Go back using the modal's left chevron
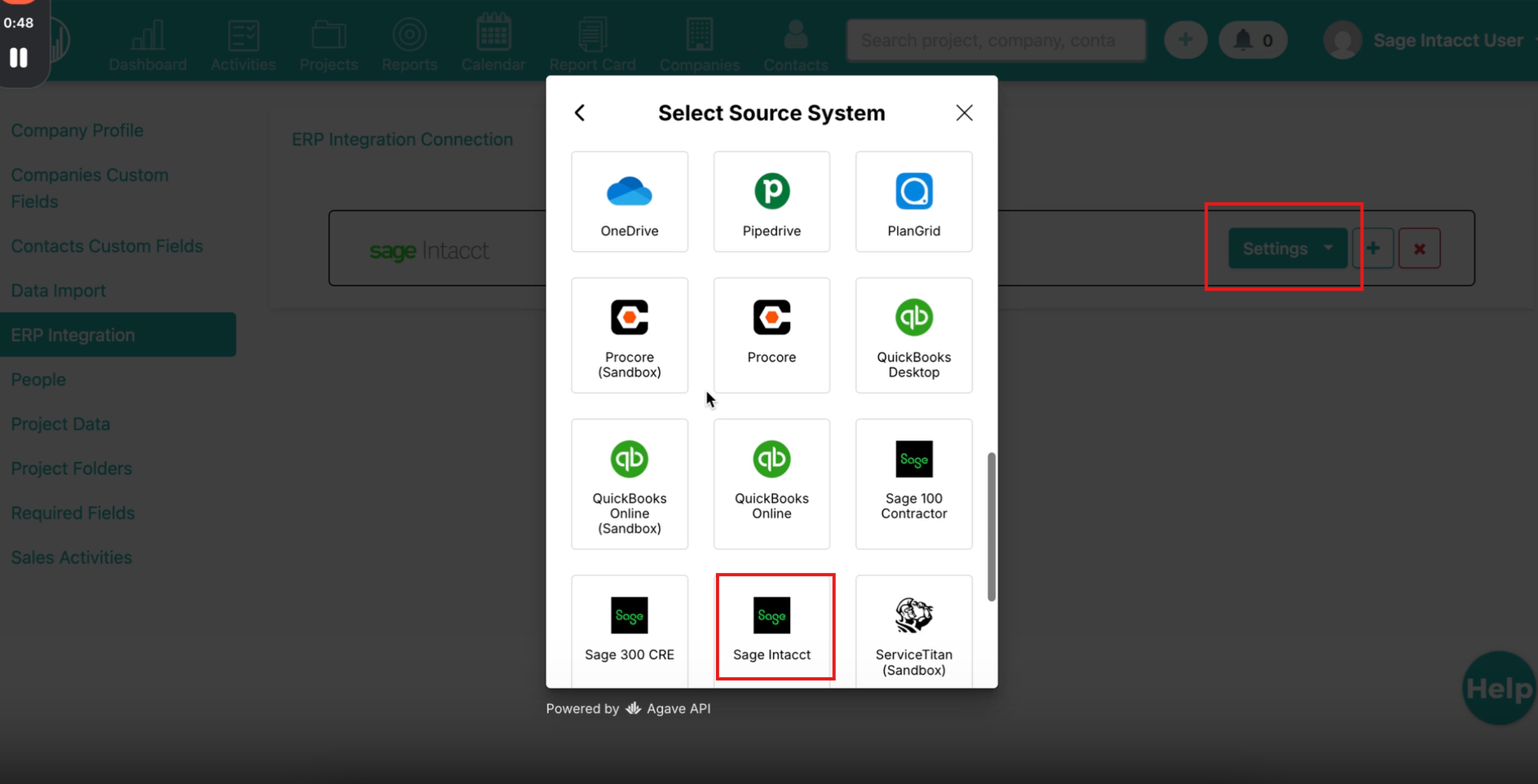The height and width of the screenshot is (784, 1538). [580, 112]
